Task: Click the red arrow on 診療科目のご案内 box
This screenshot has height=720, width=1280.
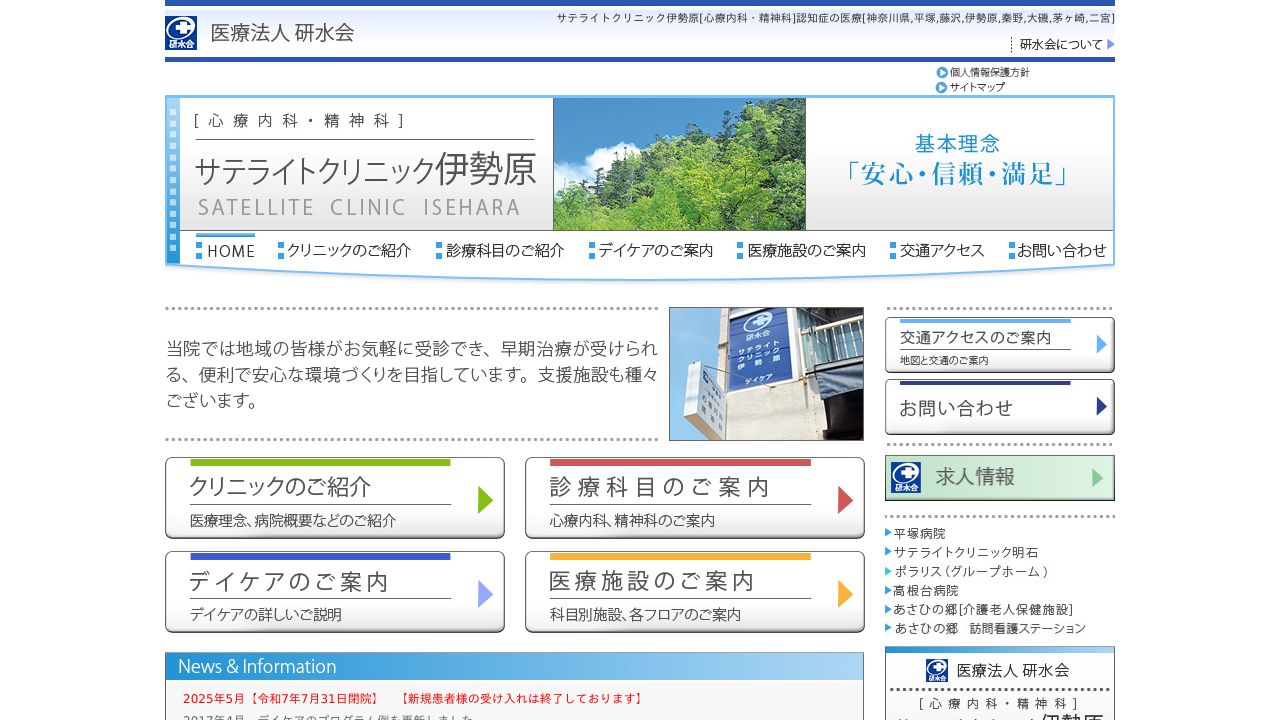Action: click(844, 499)
